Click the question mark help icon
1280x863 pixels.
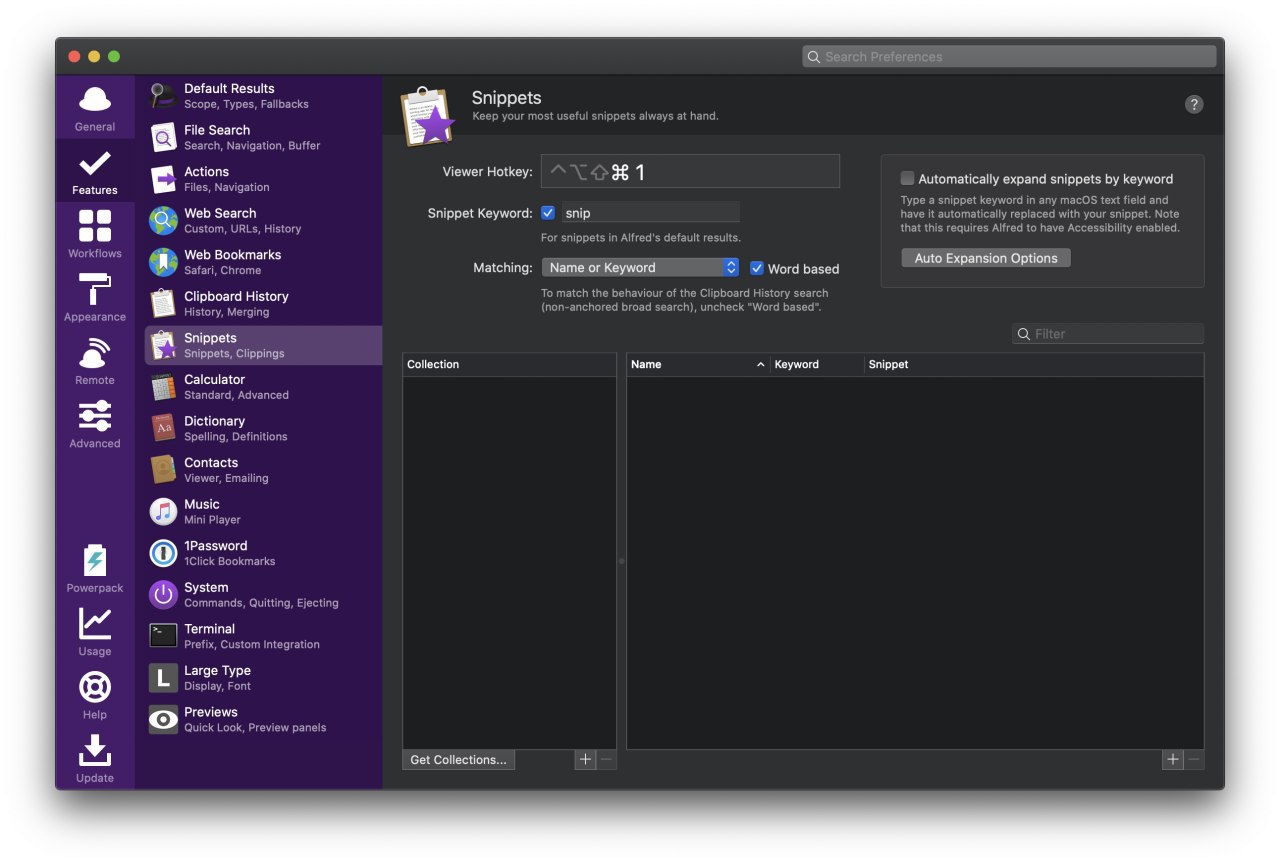click(1194, 104)
